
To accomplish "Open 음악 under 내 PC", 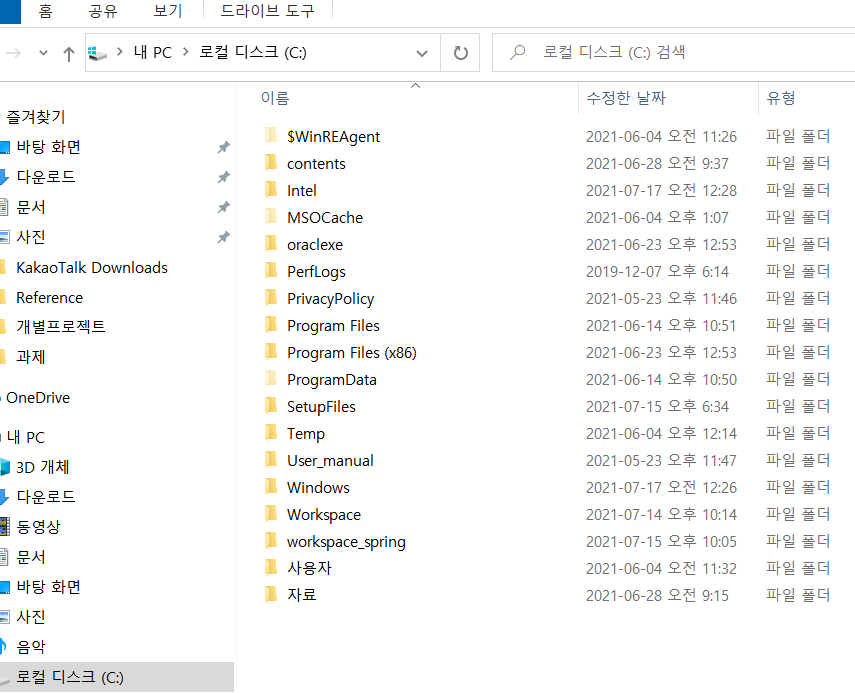I will coord(31,647).
